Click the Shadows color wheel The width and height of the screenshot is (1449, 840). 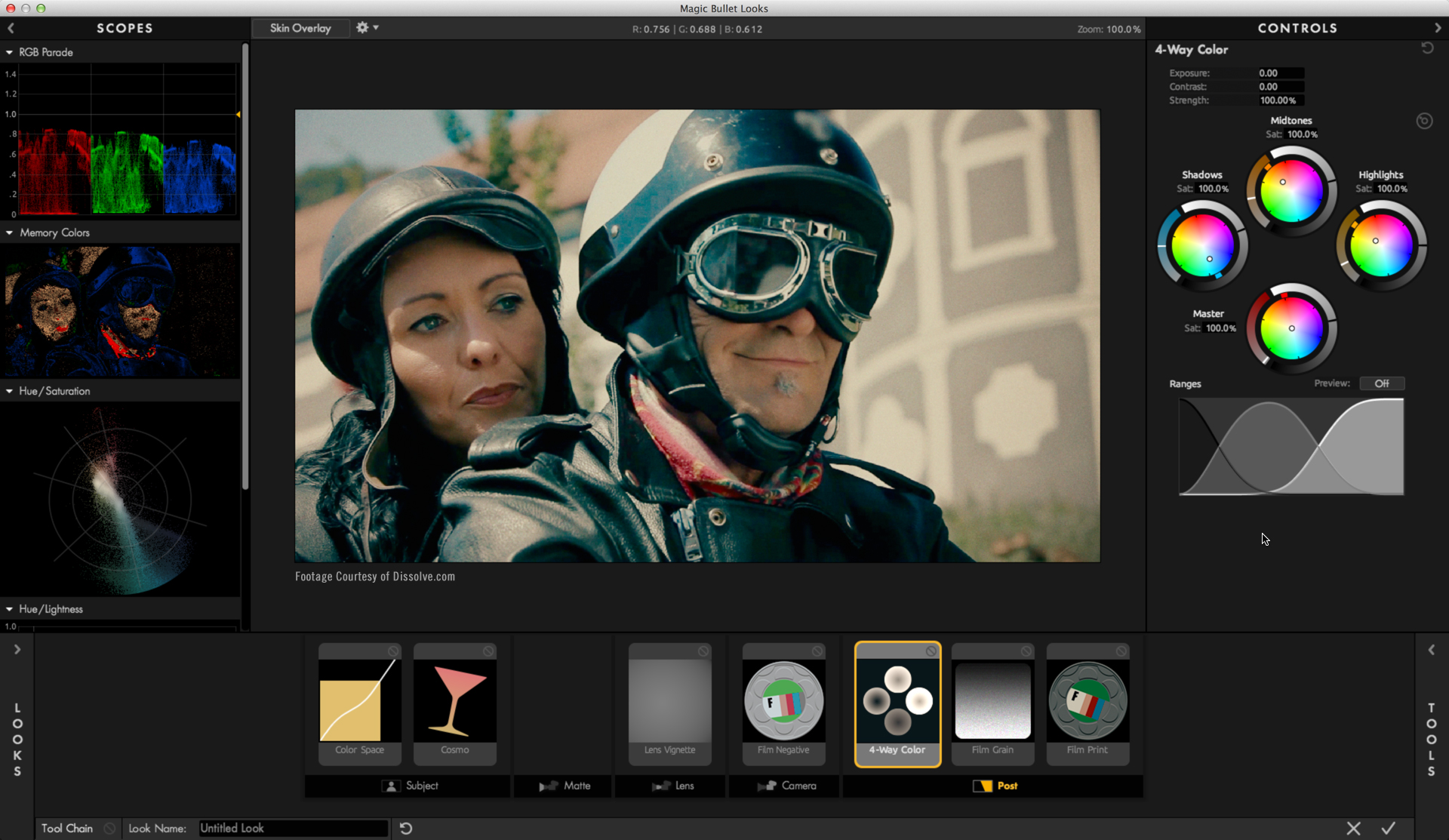pos(1202,246)
